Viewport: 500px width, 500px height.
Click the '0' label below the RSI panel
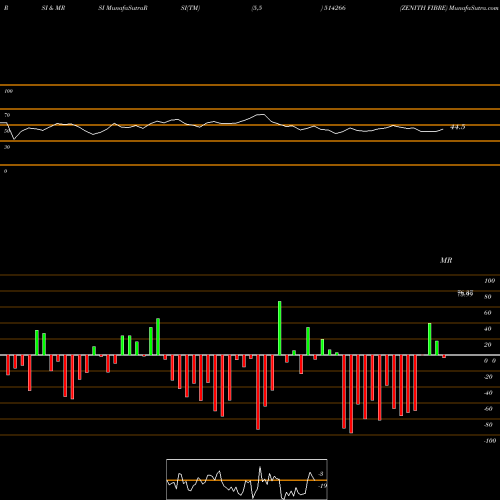[5, 171]
